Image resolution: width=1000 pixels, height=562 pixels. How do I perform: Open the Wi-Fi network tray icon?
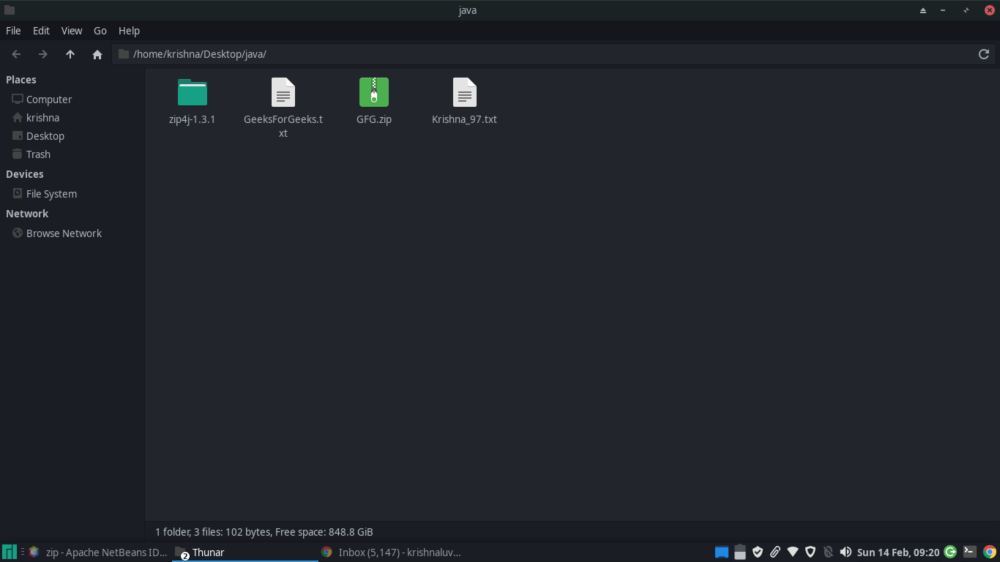click(x=793, y=552)
